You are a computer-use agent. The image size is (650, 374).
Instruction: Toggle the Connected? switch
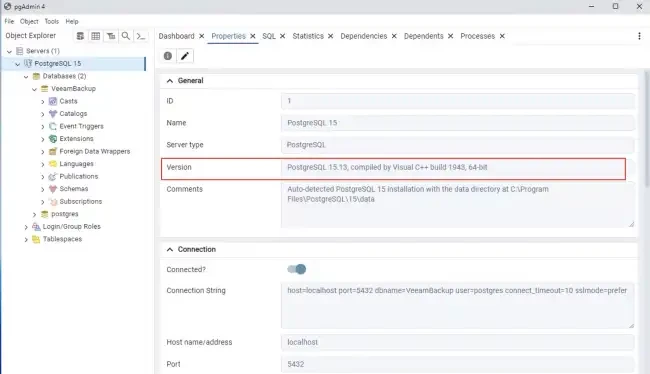tap(296, 270)
